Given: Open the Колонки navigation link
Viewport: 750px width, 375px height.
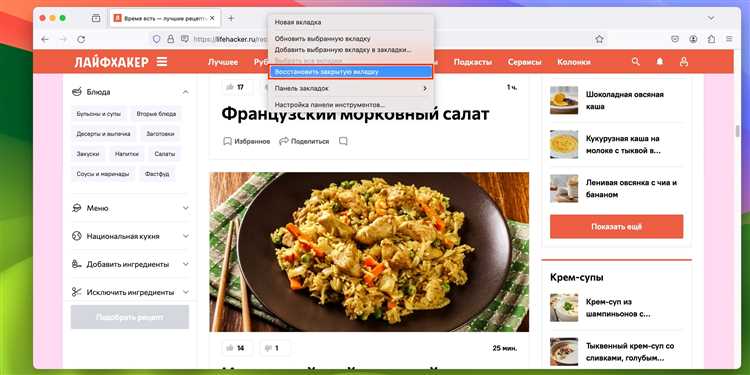Looking at the screenshot, I should tap(574, 62).
